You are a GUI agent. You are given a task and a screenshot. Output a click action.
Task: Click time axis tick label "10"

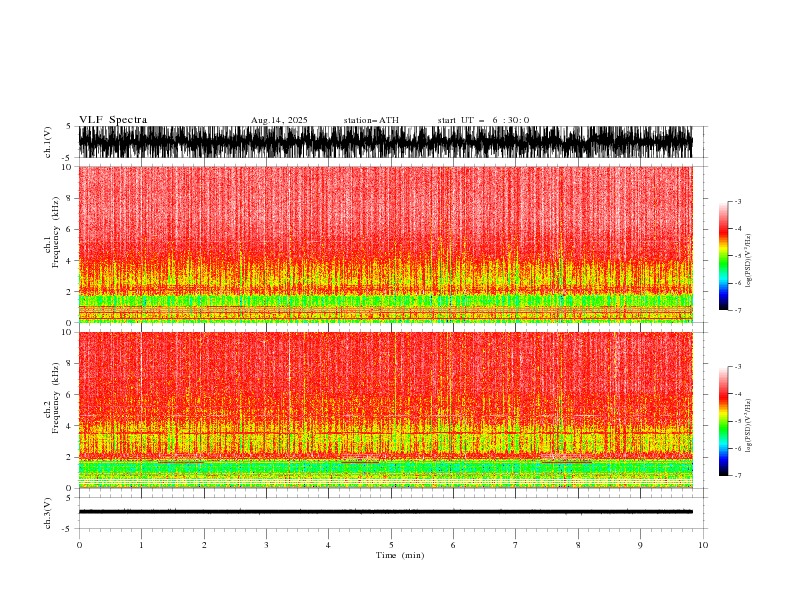703,545
